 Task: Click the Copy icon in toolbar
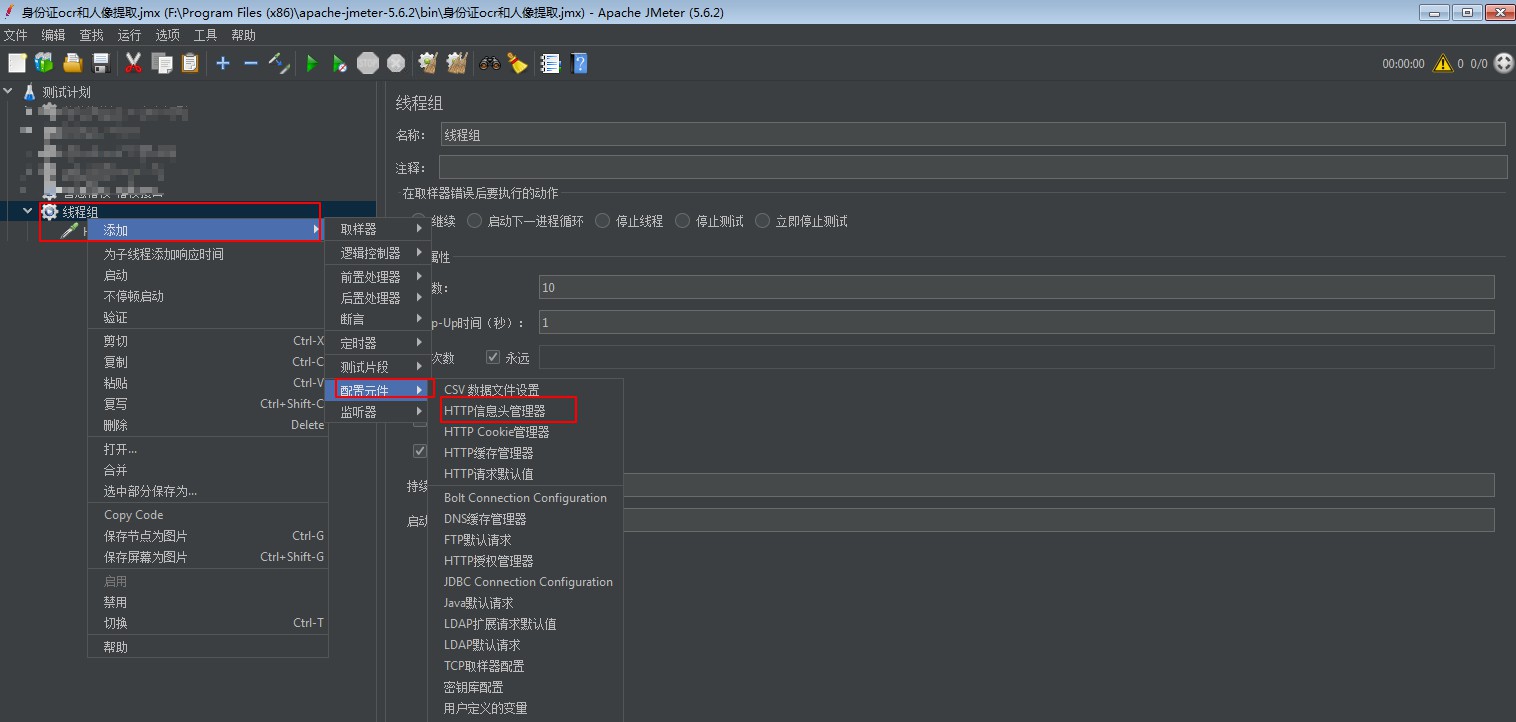[162, 63]
